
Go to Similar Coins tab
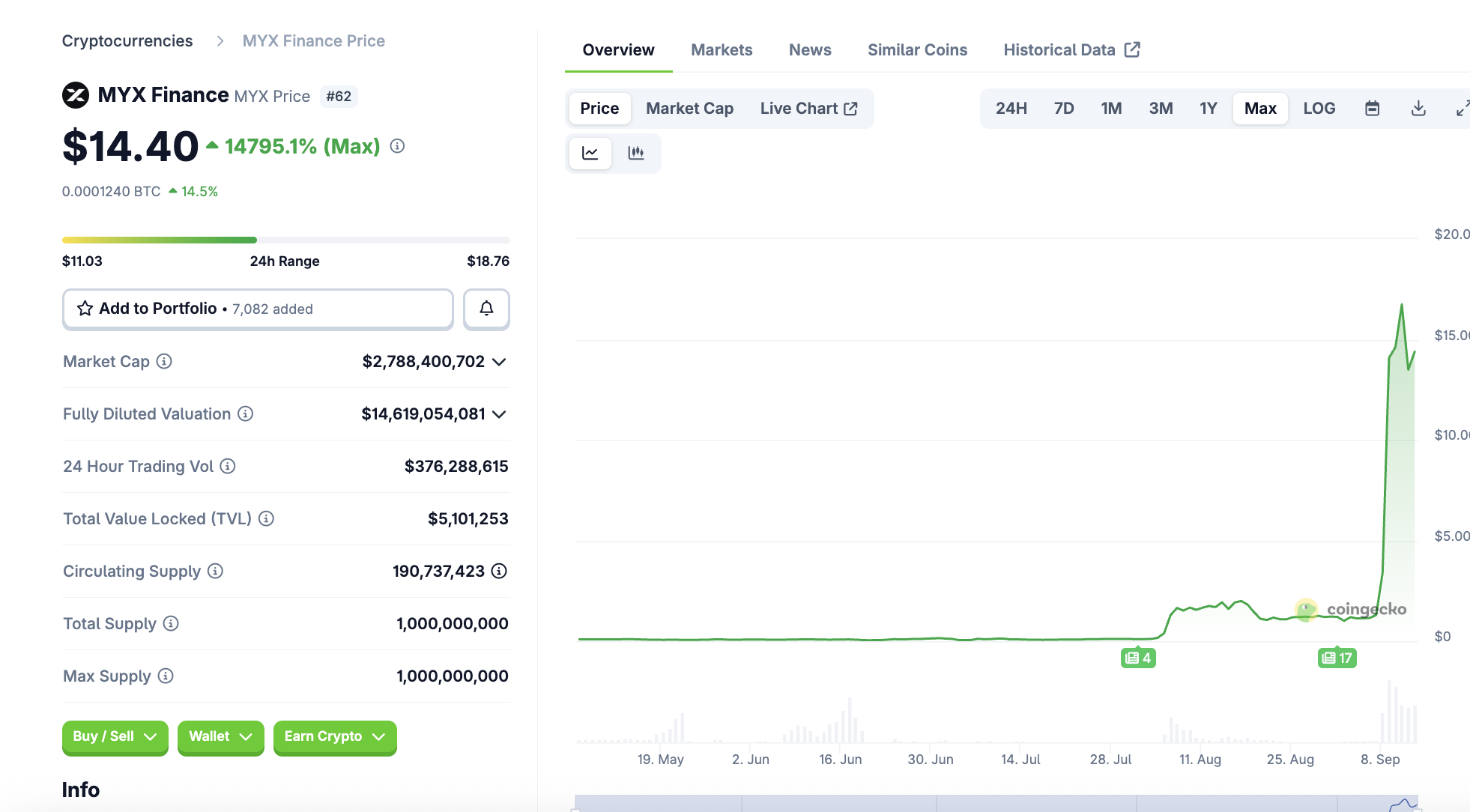pyautogui.click(x=917, y=50)
